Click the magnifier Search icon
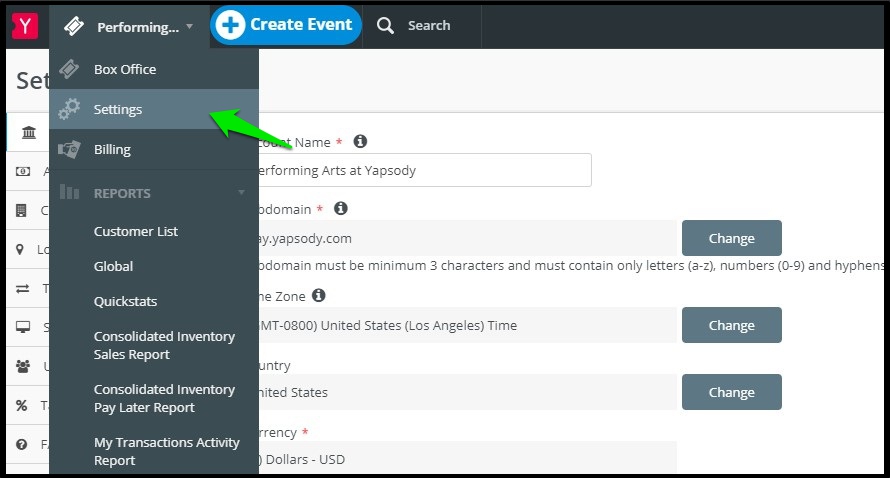The width and height of the screenshot is (890, 478). pos(385,26)
